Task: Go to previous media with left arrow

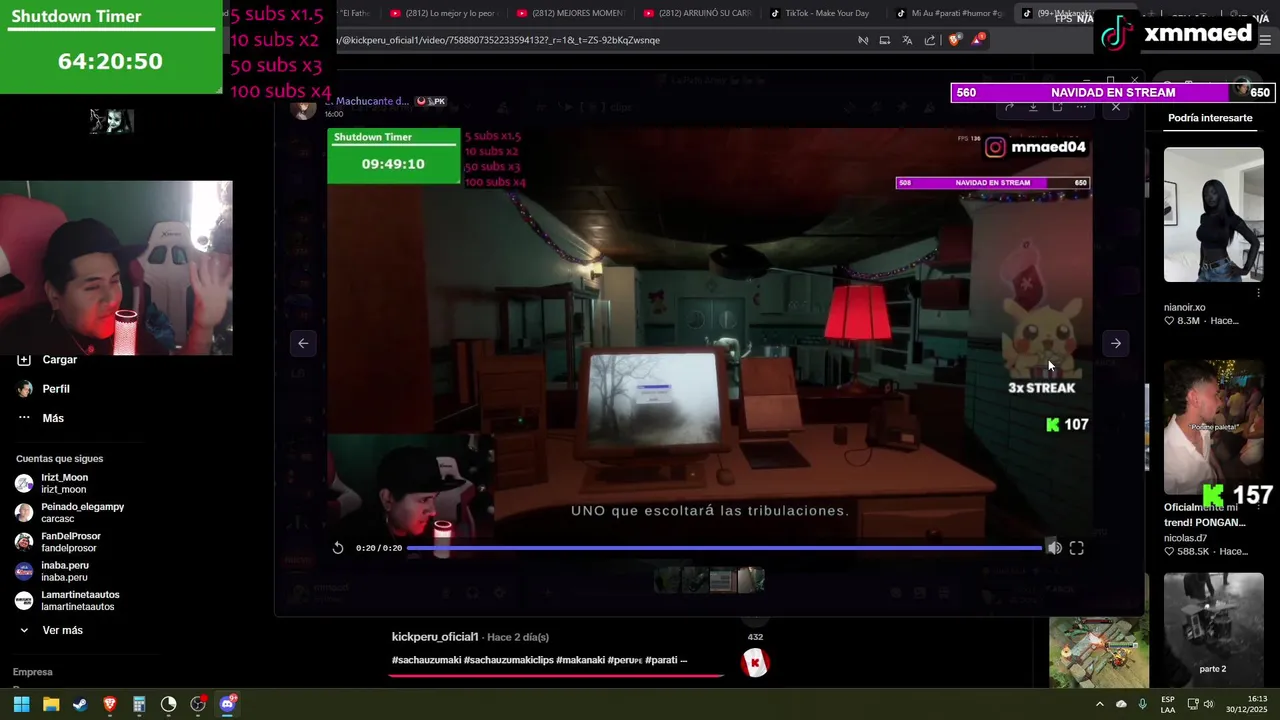Action: (303, 343)
